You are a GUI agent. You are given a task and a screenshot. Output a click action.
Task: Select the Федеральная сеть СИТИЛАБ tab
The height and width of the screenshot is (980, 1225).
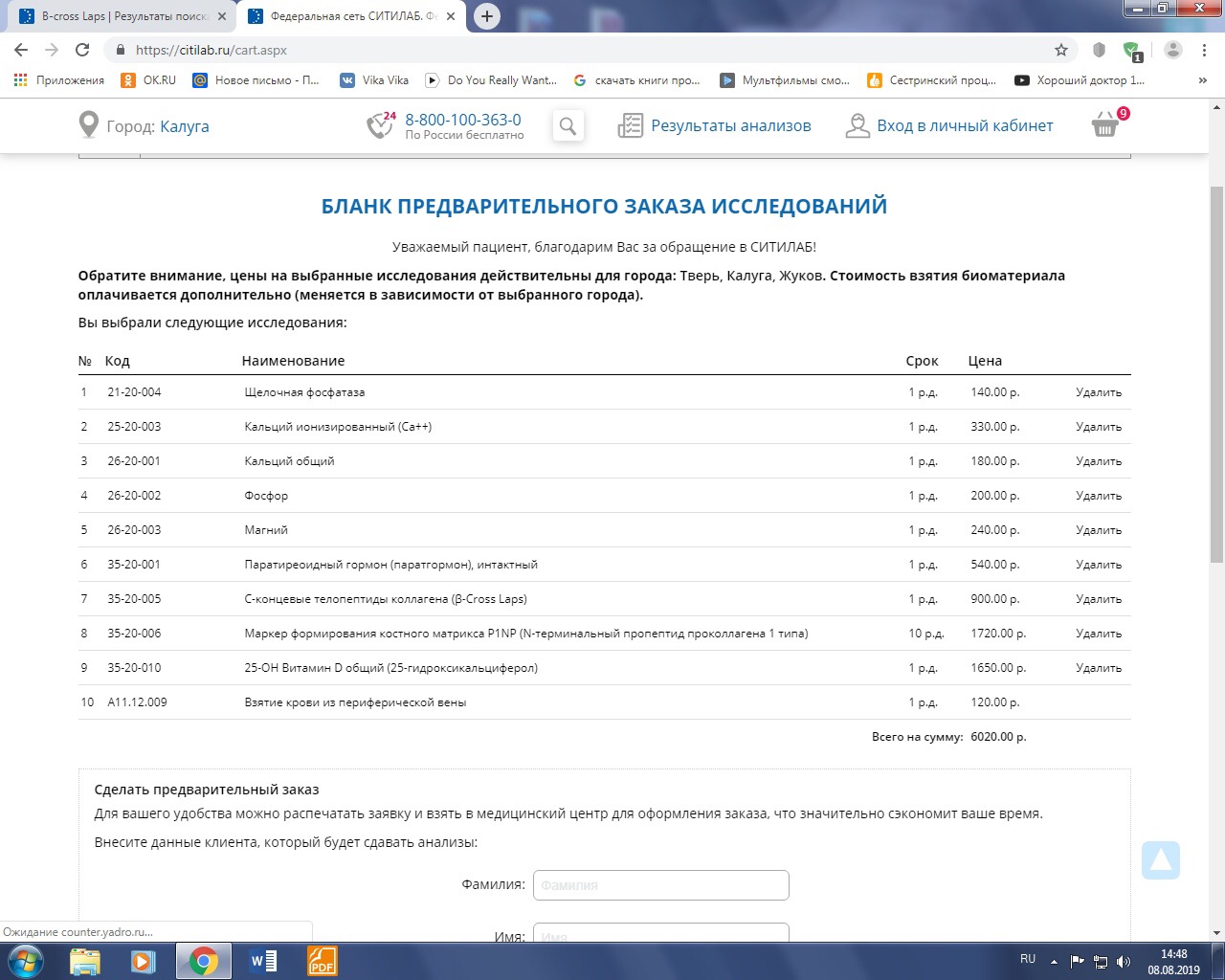coord(349,16)
